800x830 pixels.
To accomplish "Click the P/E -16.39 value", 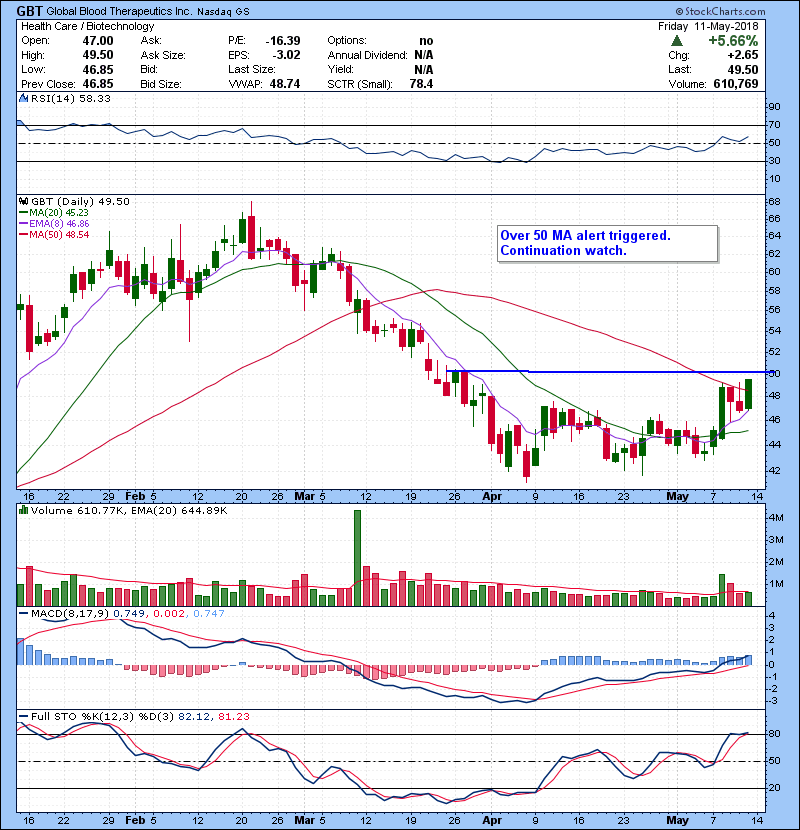I will tap(283, 41).
